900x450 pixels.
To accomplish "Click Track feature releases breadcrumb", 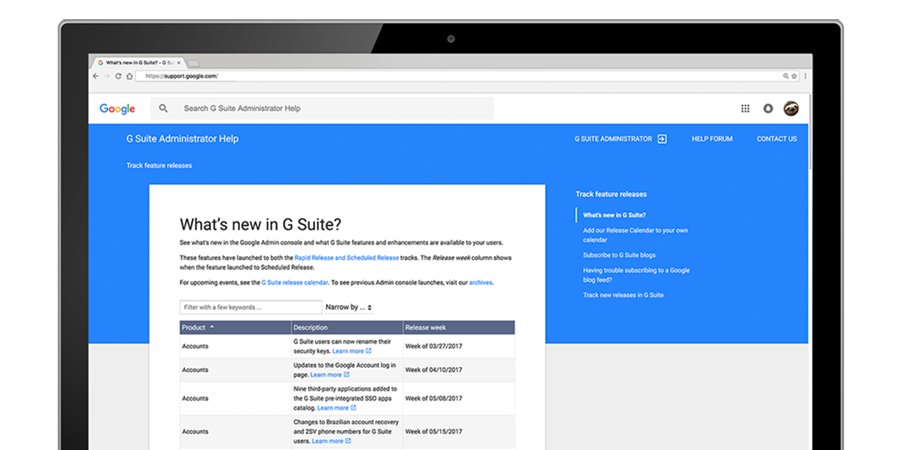I will [159, 165].
